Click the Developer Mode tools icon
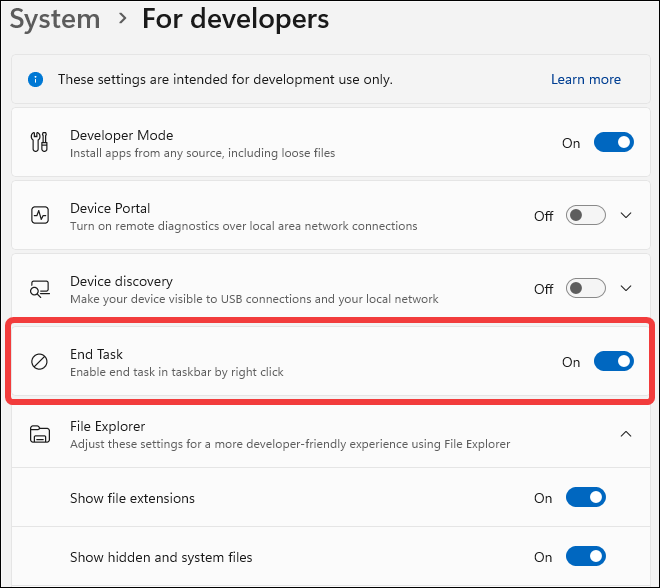Viewport: 660px width, 588px height. click(x=40, y=142)
